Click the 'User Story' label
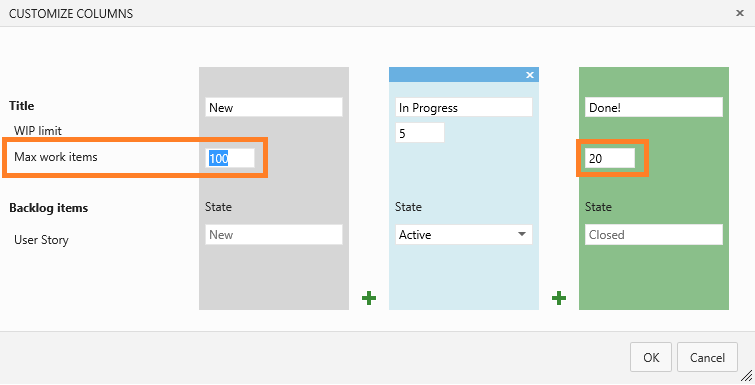 41,240
